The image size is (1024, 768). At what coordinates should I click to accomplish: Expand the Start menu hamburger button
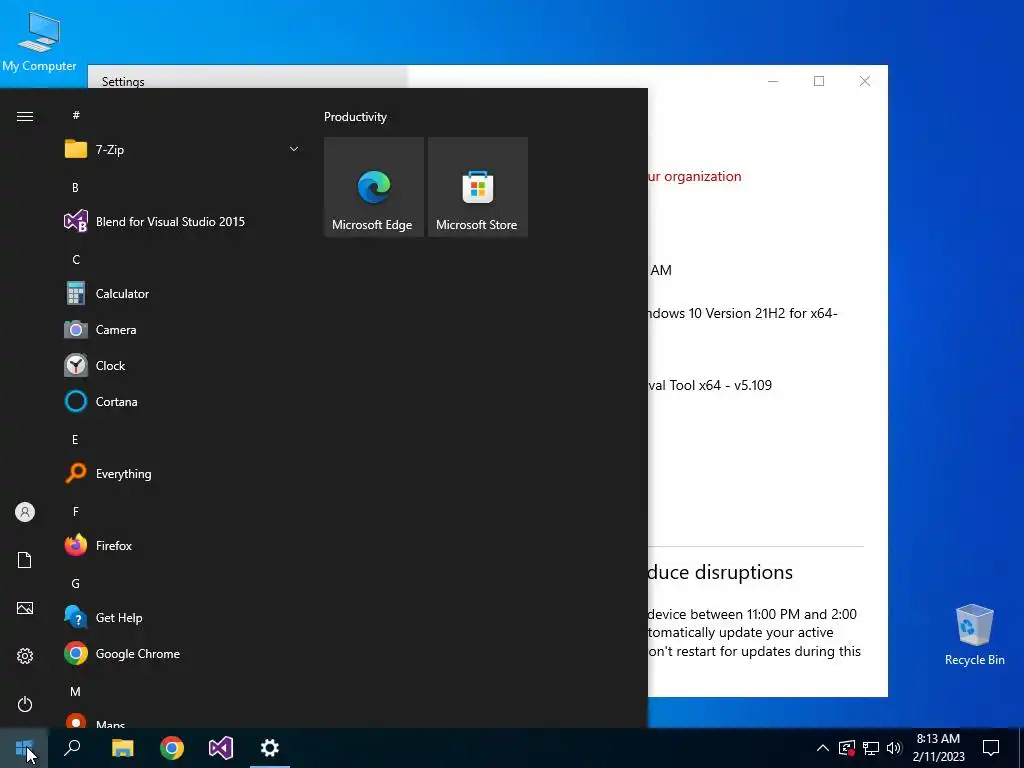25,116
